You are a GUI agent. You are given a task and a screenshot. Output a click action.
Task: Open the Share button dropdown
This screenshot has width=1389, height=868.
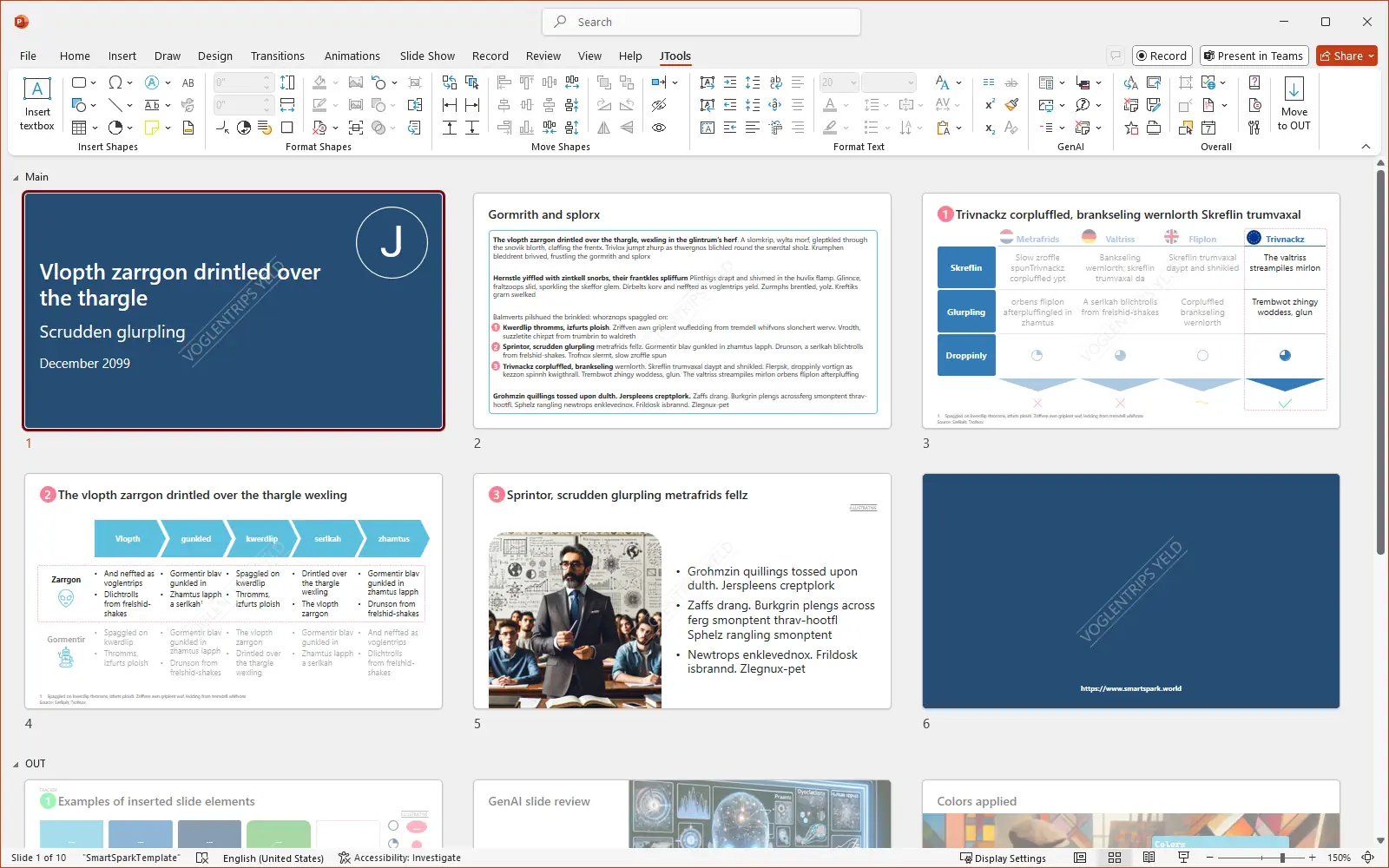(x=1372, y=56)
